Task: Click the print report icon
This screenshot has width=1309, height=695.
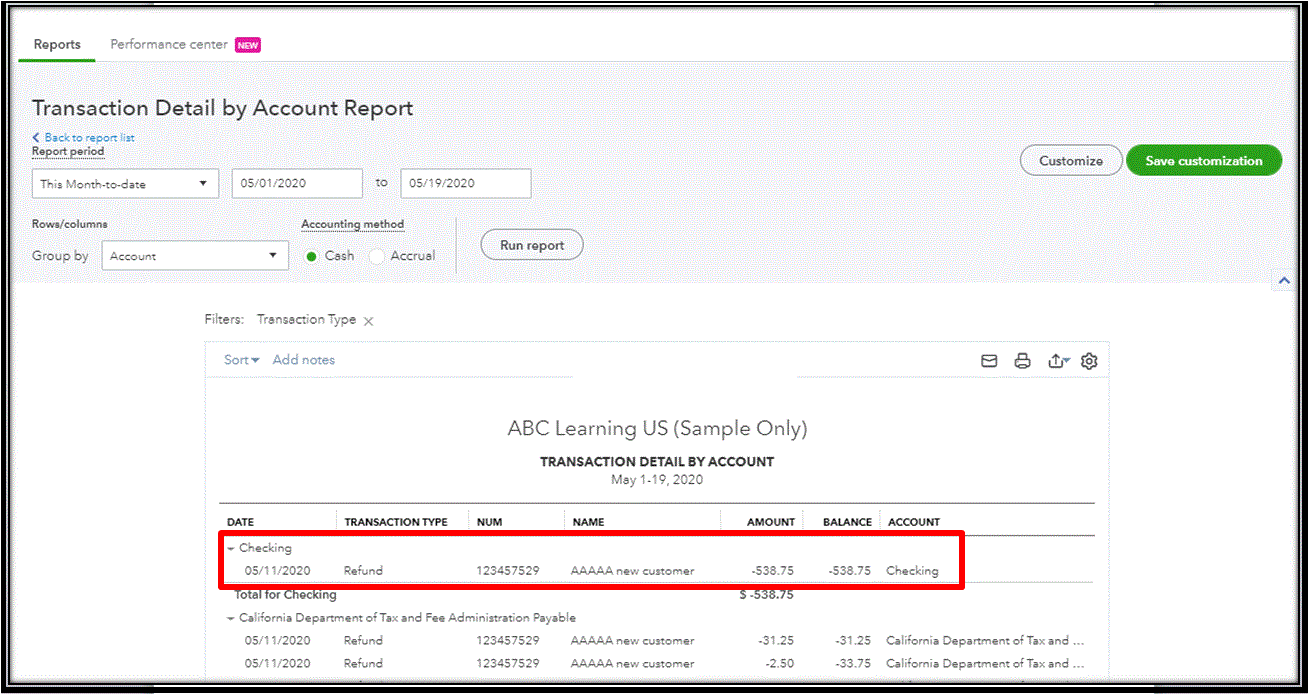Action: (1022, 361)
